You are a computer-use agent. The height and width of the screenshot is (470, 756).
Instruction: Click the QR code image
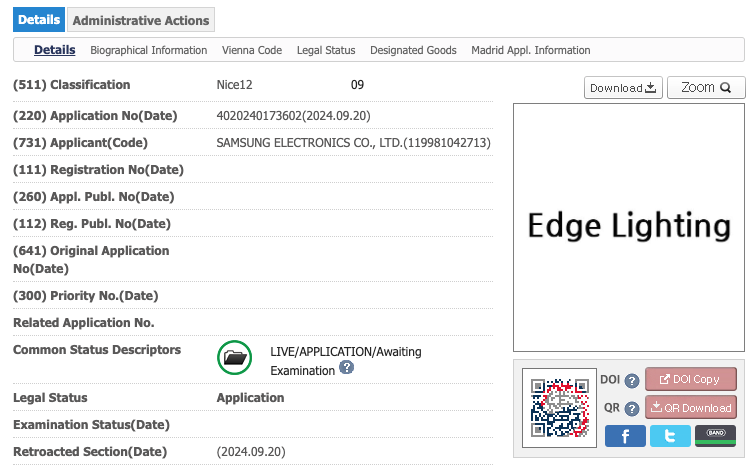[x=558, y=408]
